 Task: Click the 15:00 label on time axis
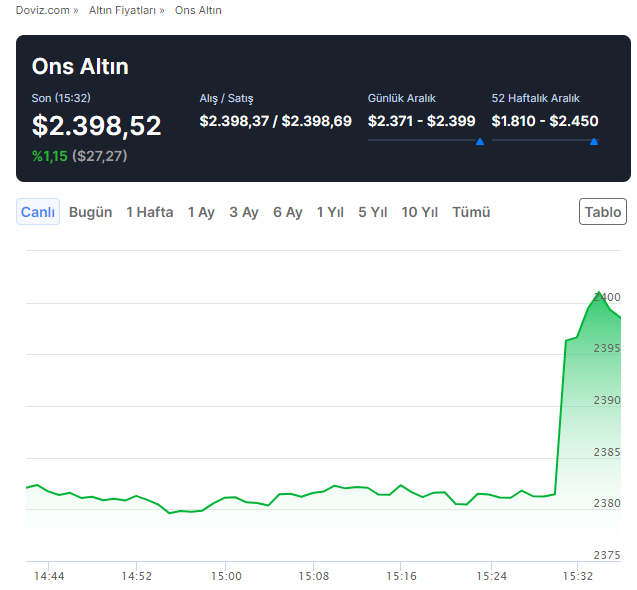point(226,576)
